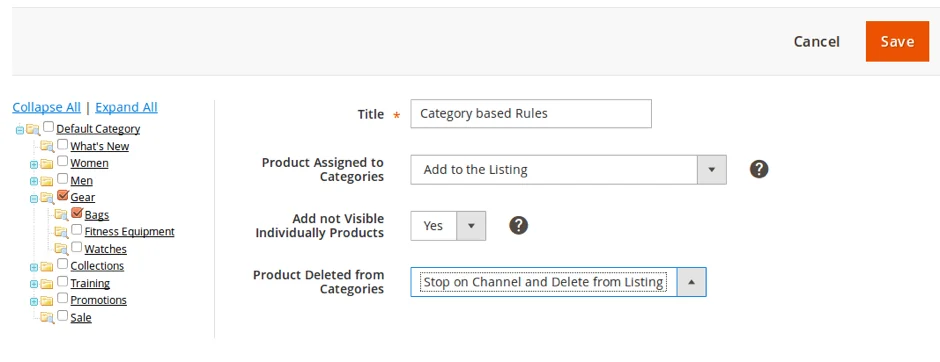Select the Fitness Equipment tree label
This screenshot has width=940, height=362.
[x=129, y=231]
